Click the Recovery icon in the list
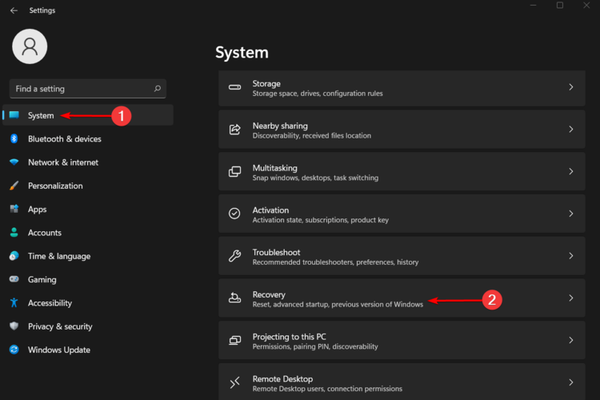This screenshot has width=600, height=400. (235, 298)
